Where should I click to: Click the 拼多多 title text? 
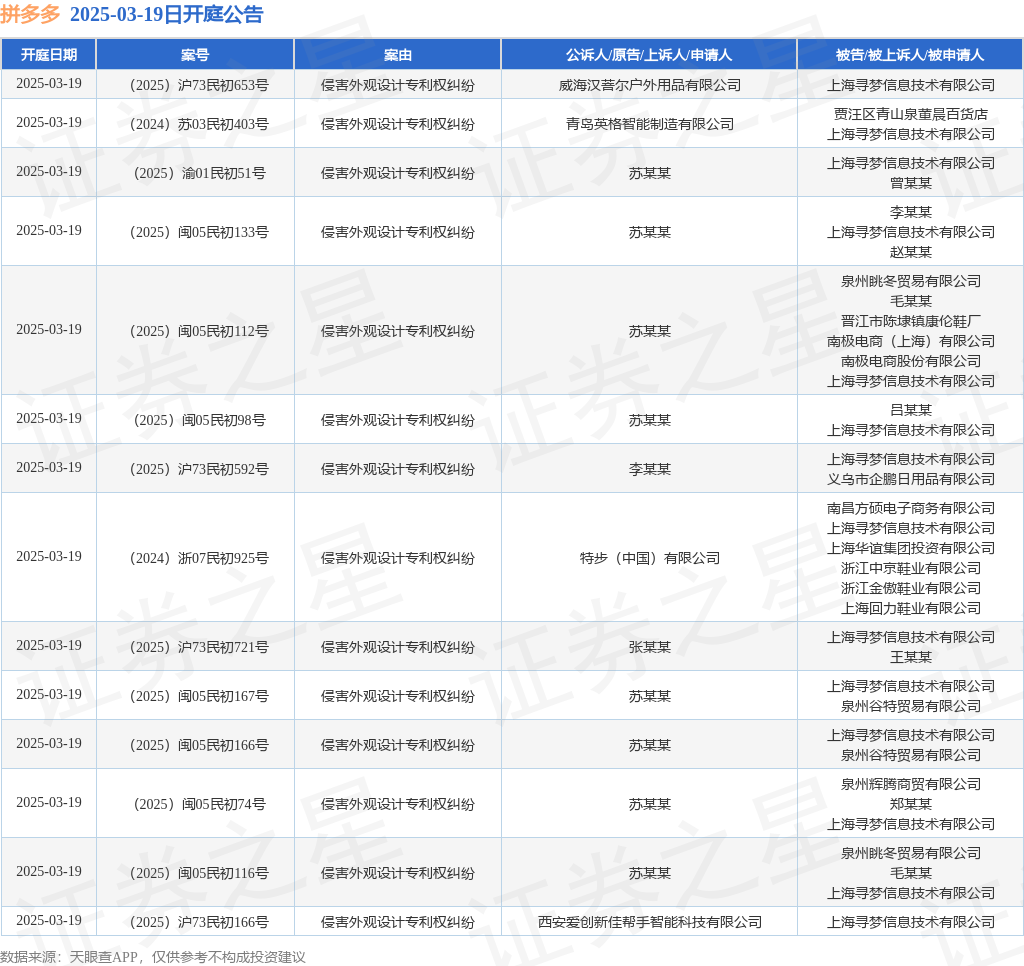(30, 14)
